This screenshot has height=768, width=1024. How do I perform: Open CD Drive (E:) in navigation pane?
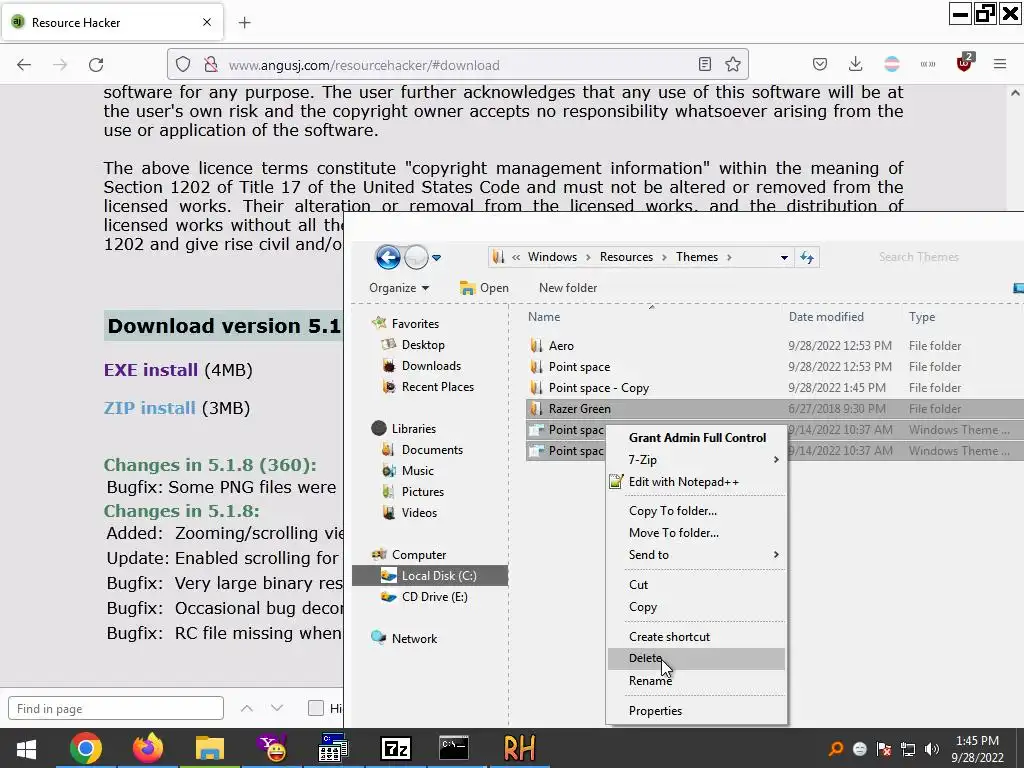(x=434, y=597)
